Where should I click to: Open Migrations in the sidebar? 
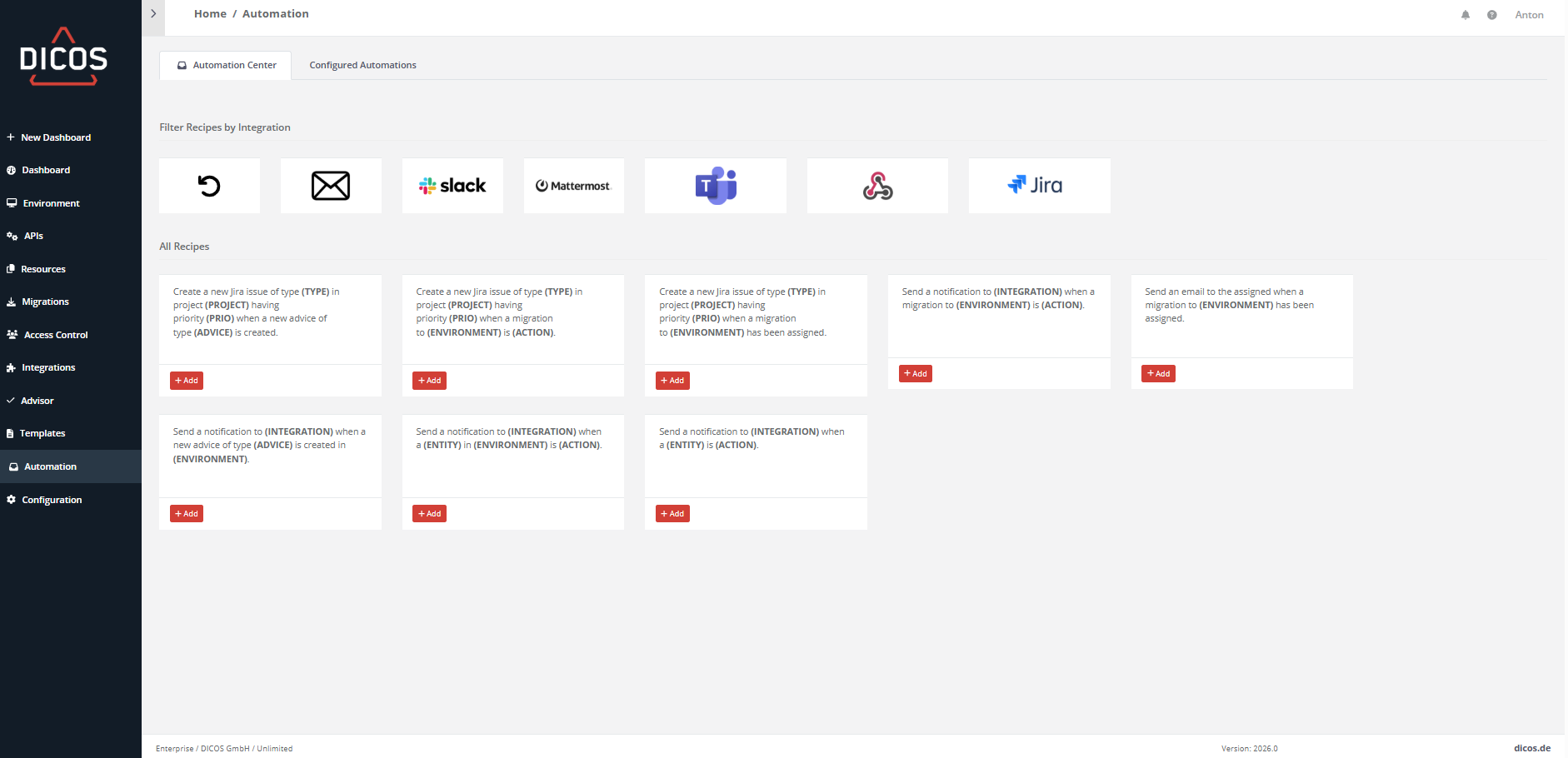tap(45, 302)
